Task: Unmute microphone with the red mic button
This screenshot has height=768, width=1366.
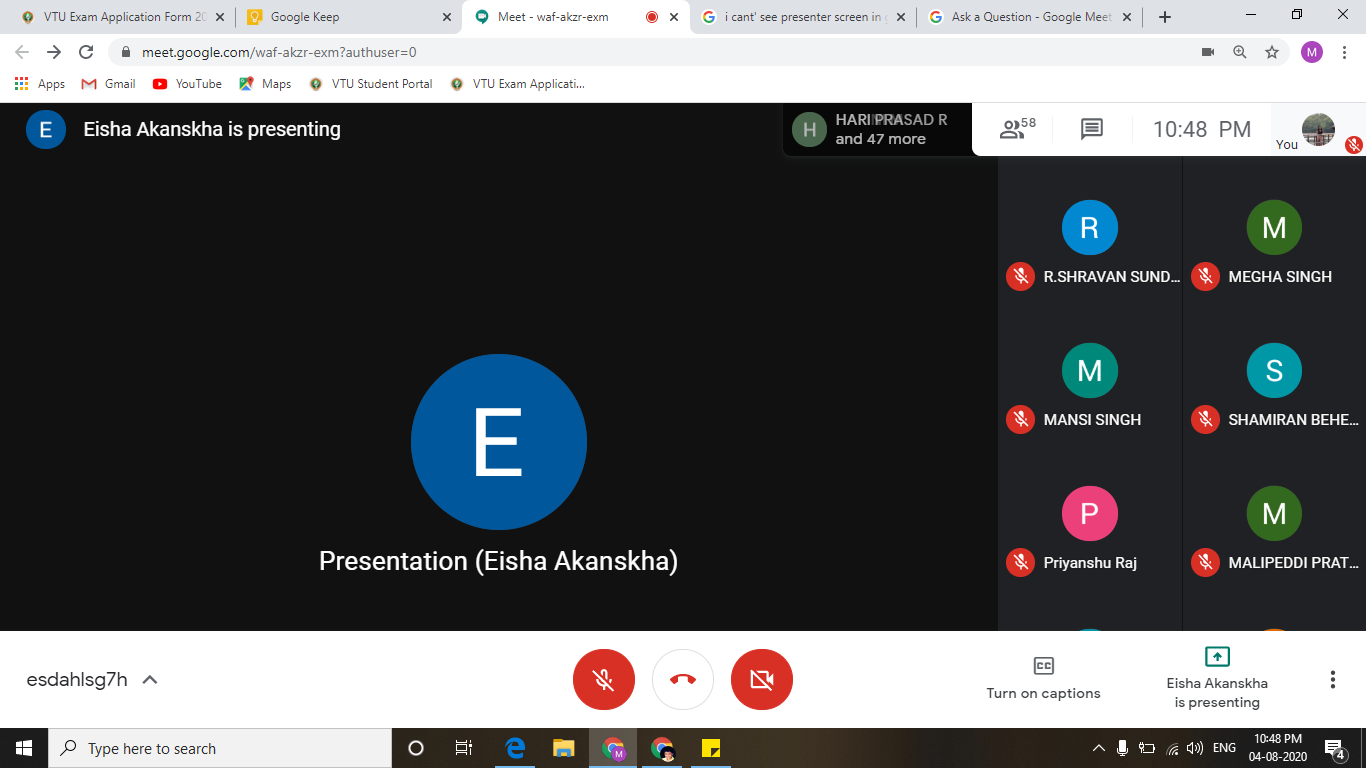Action: point(603,680)
